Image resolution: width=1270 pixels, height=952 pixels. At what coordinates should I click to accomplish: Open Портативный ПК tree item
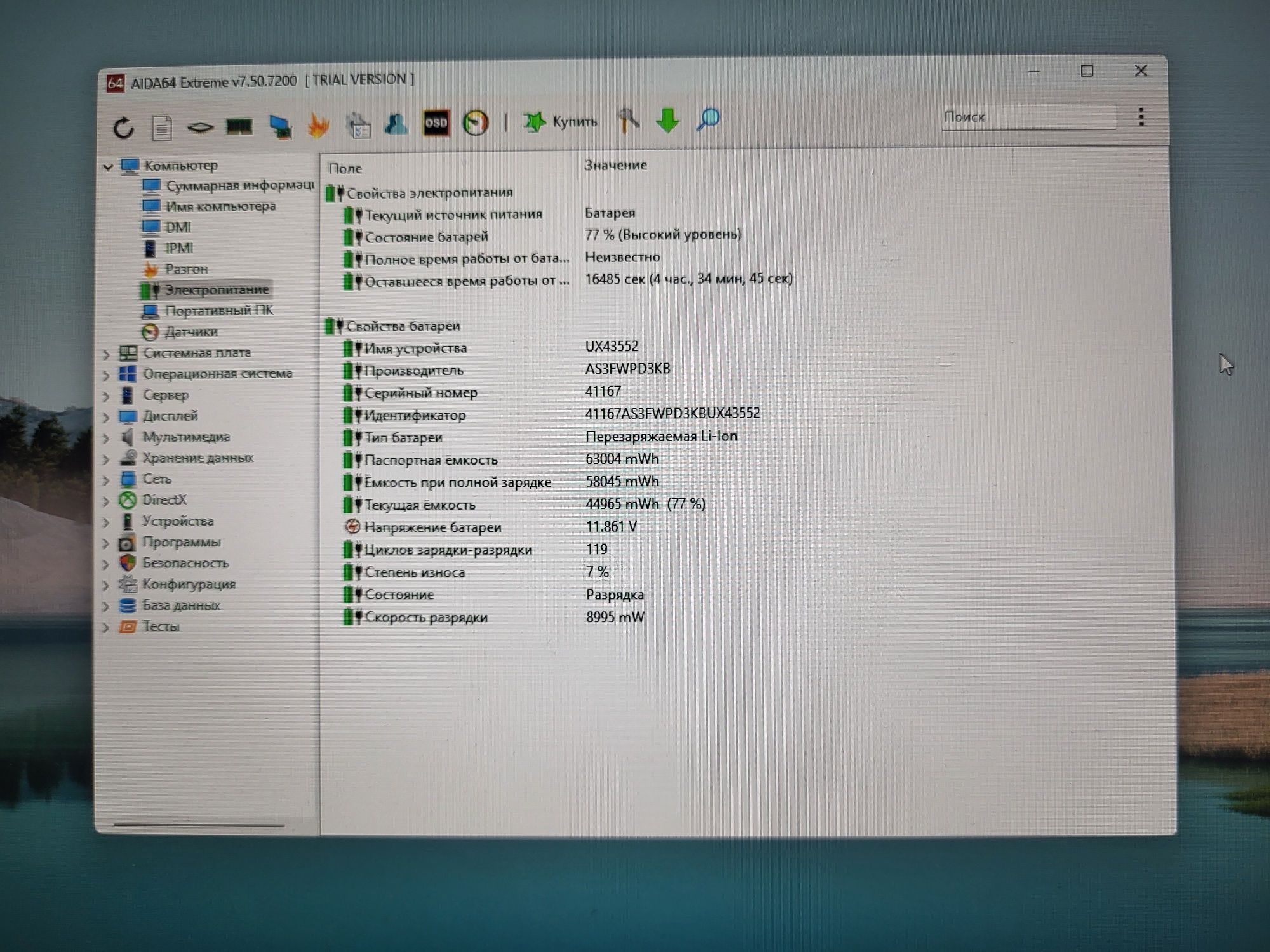pos(207,310)
